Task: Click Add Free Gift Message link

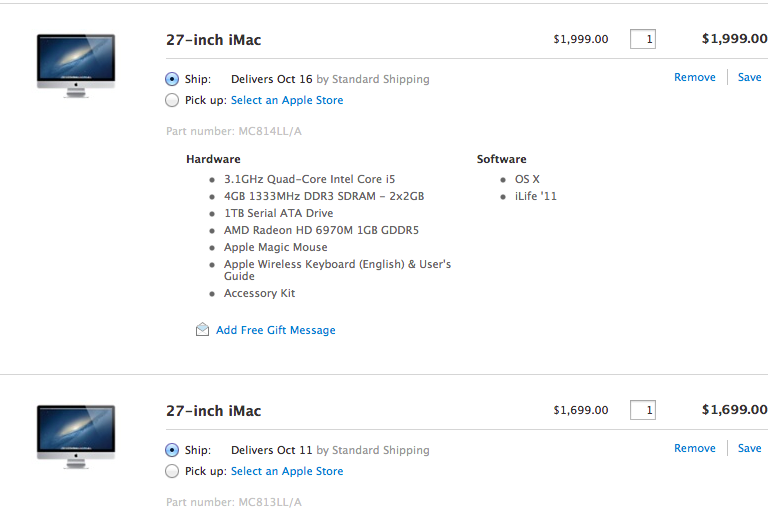Action: 276,330
